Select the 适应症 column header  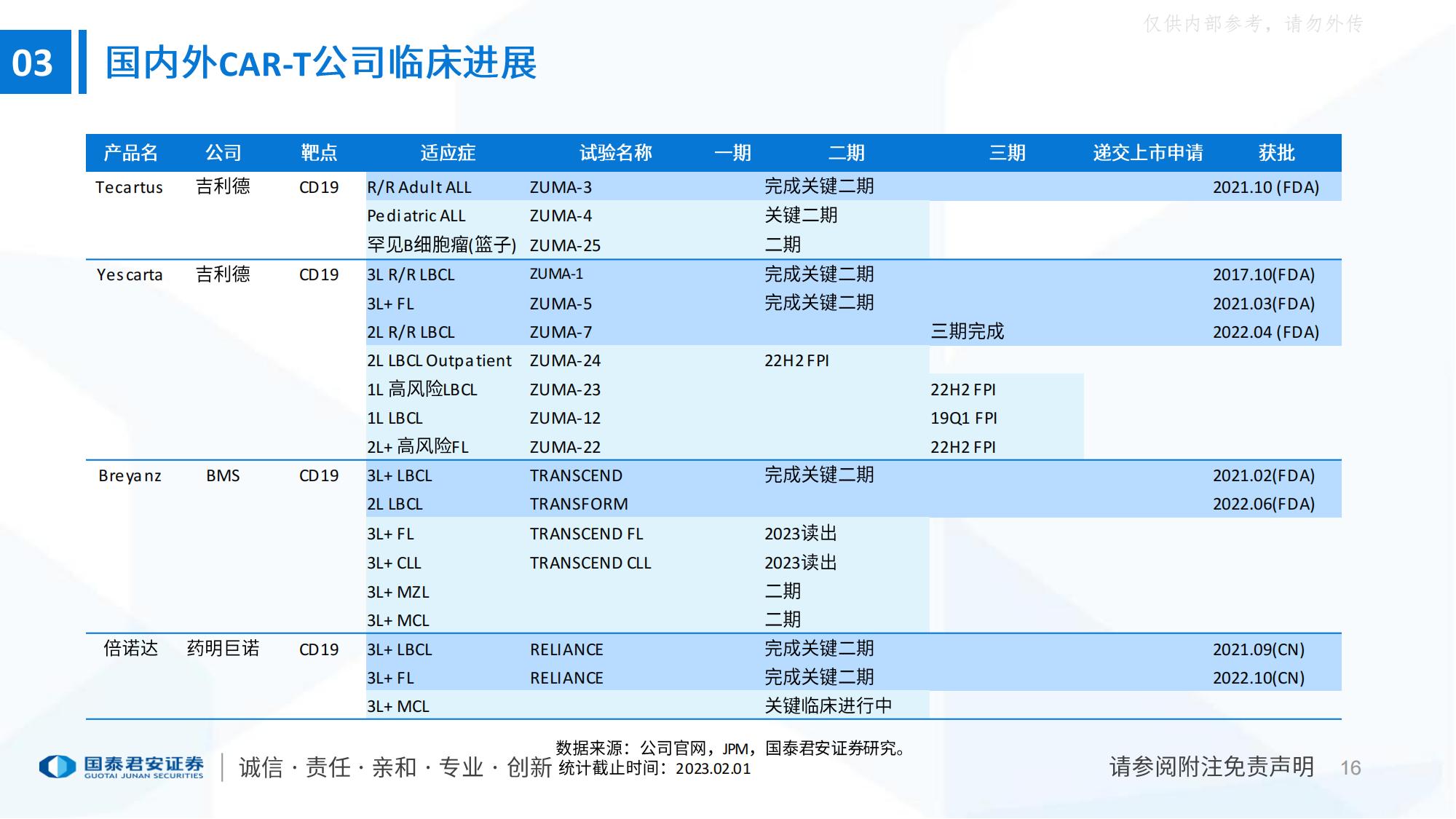pyautogui.click(x=448, y=153)
